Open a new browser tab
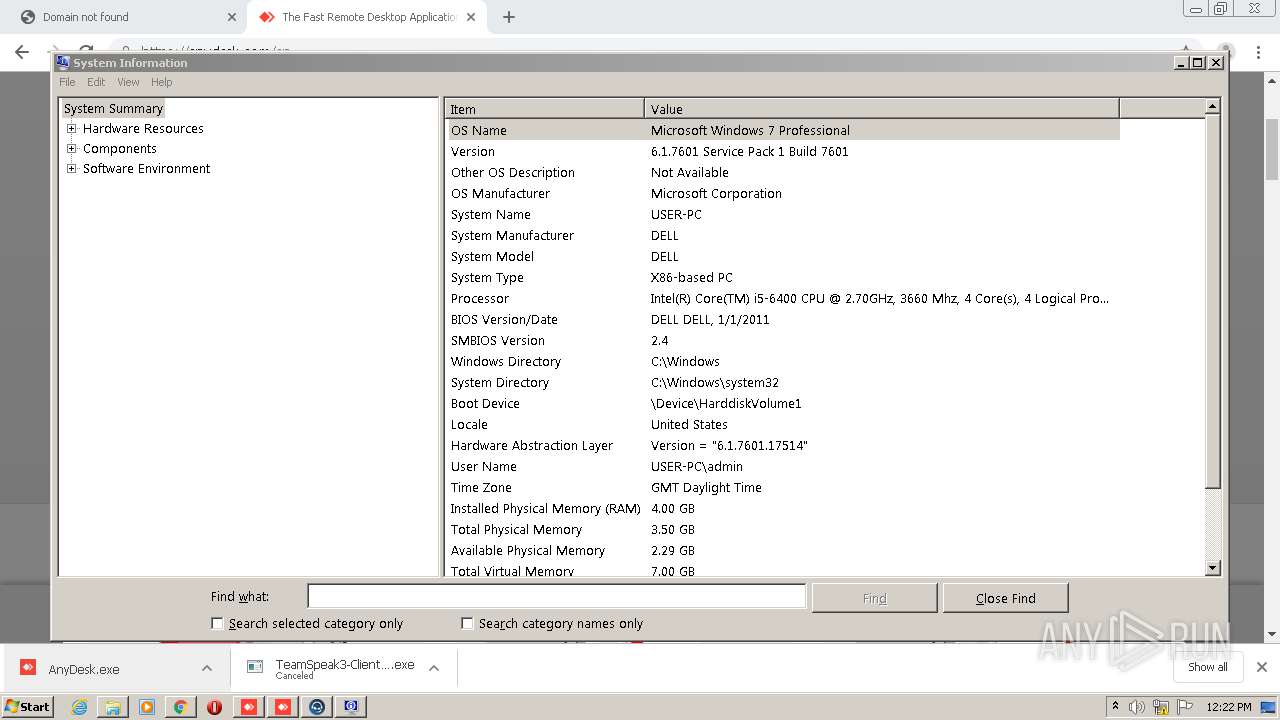This screenshot has height=720, width=1280. pyautogui.click(x=508, y=17)
